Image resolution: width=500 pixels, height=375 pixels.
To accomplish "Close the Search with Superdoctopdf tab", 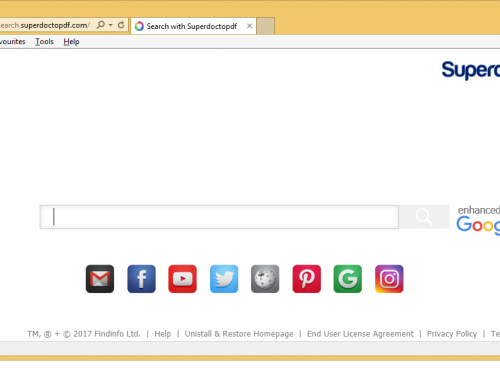I will (249, 26).
